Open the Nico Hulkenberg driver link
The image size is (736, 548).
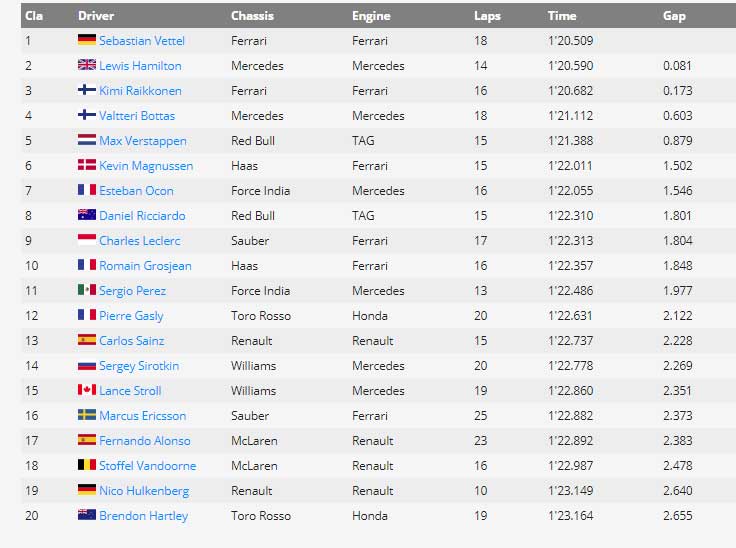[x=144, y=491]
